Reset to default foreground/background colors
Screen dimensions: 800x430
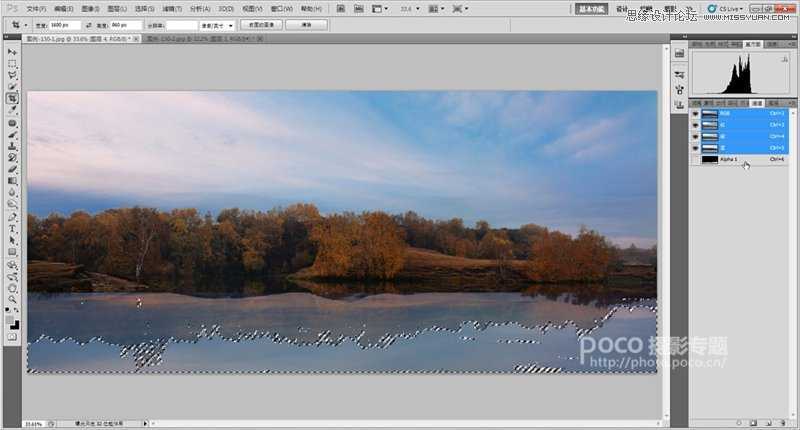[8, 310]
